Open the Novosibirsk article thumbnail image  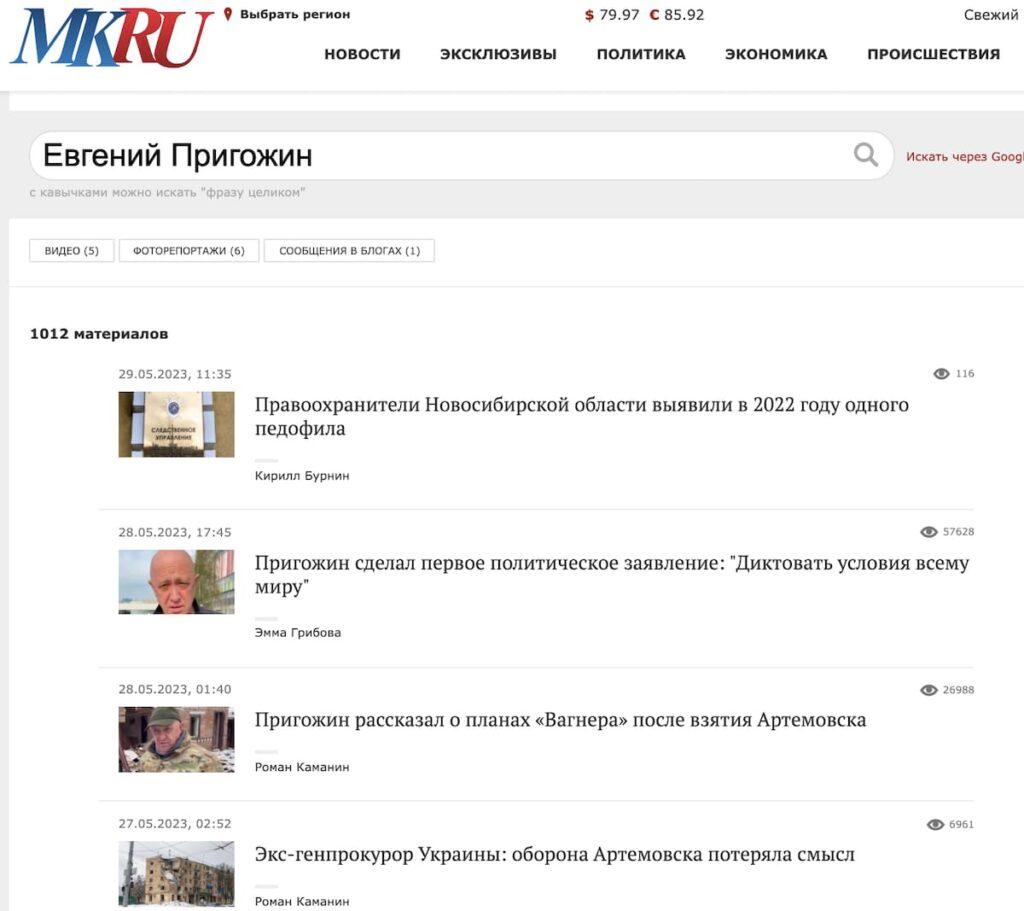tap(176, 424)
